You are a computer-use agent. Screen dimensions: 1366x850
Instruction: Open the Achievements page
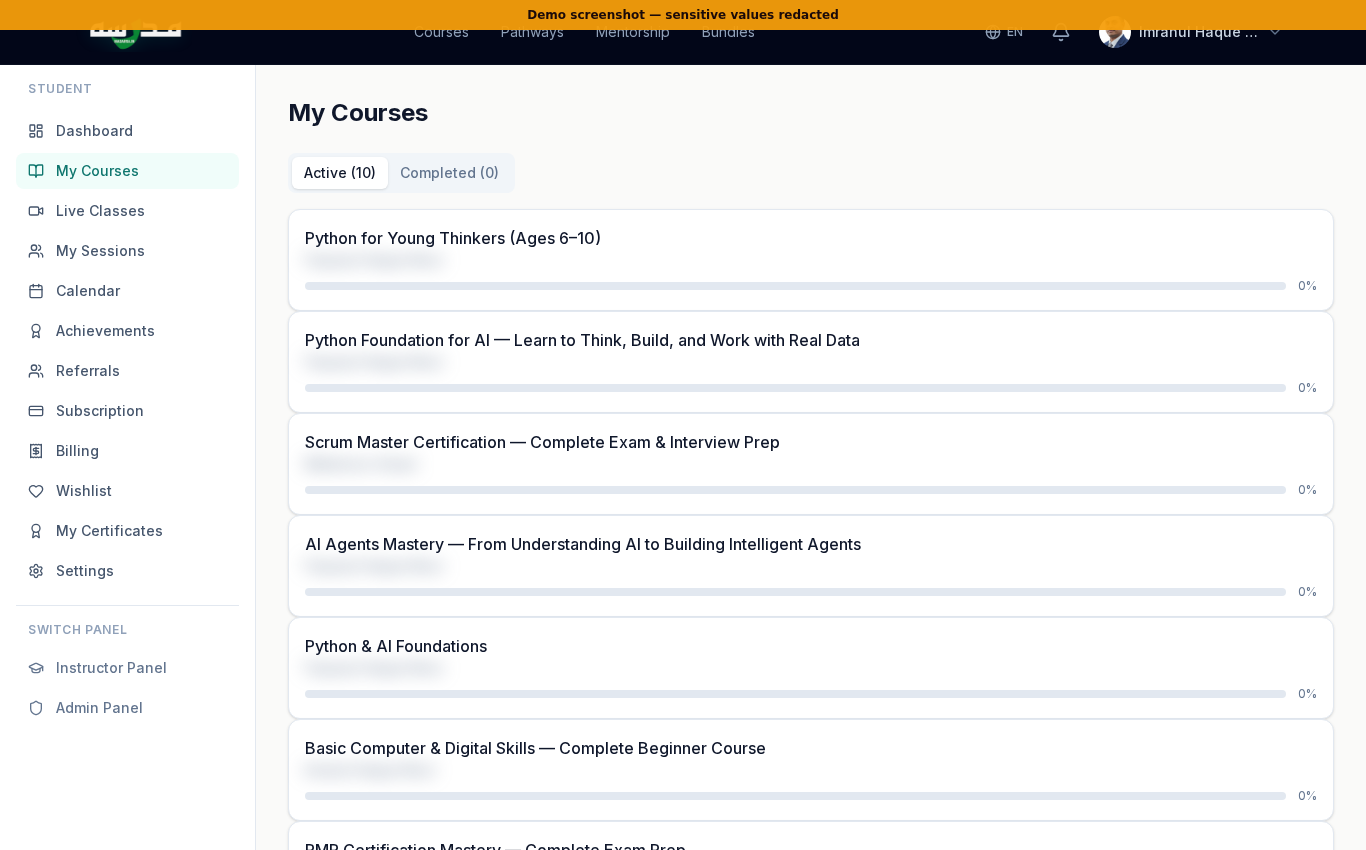pyautogui.click(x=127, y=331)
